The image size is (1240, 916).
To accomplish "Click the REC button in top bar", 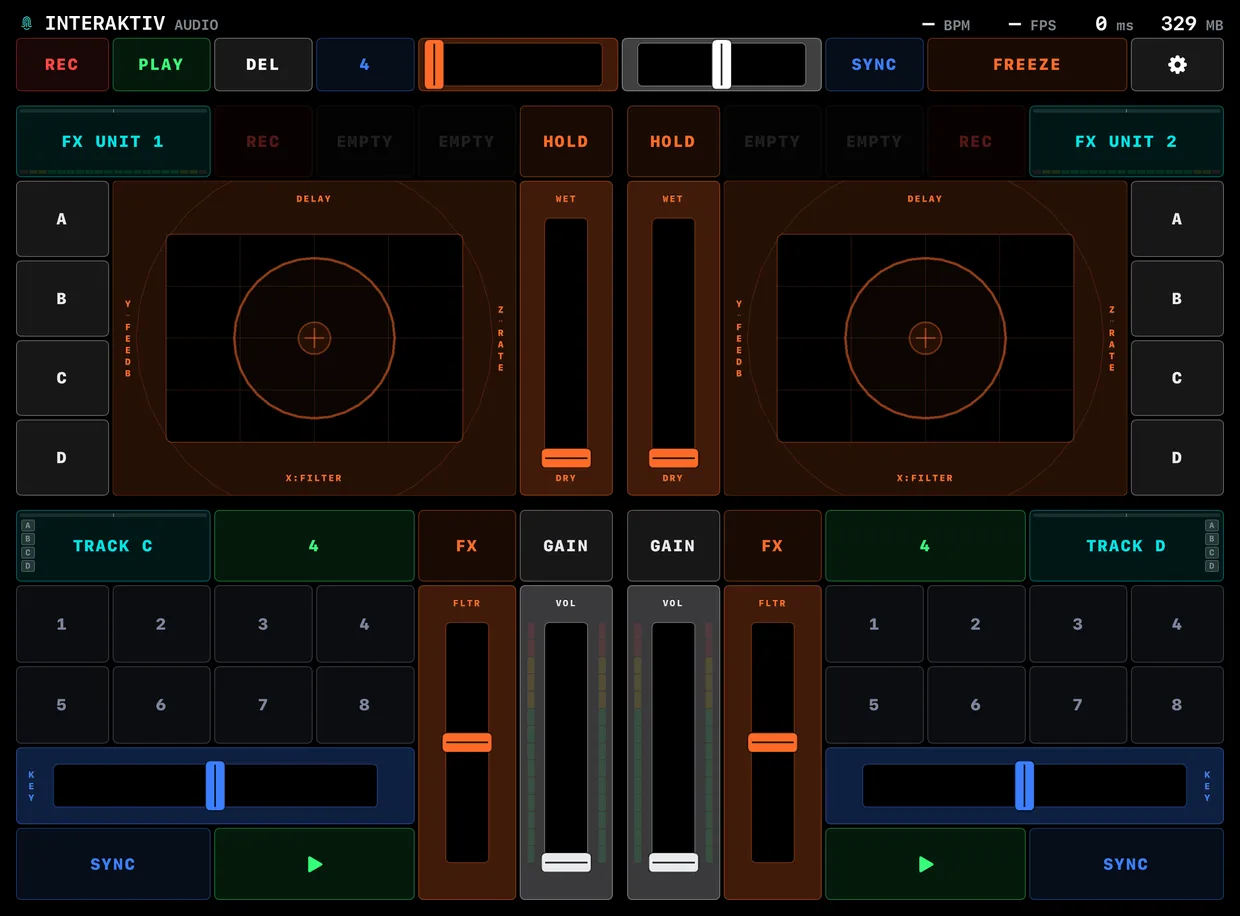I will tap(61, 64).
